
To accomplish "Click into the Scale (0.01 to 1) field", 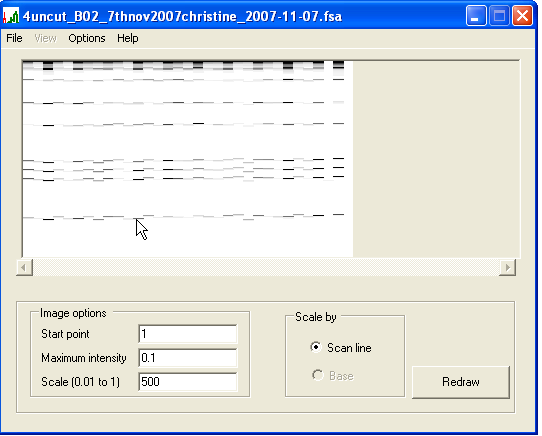I will (188, 381).
